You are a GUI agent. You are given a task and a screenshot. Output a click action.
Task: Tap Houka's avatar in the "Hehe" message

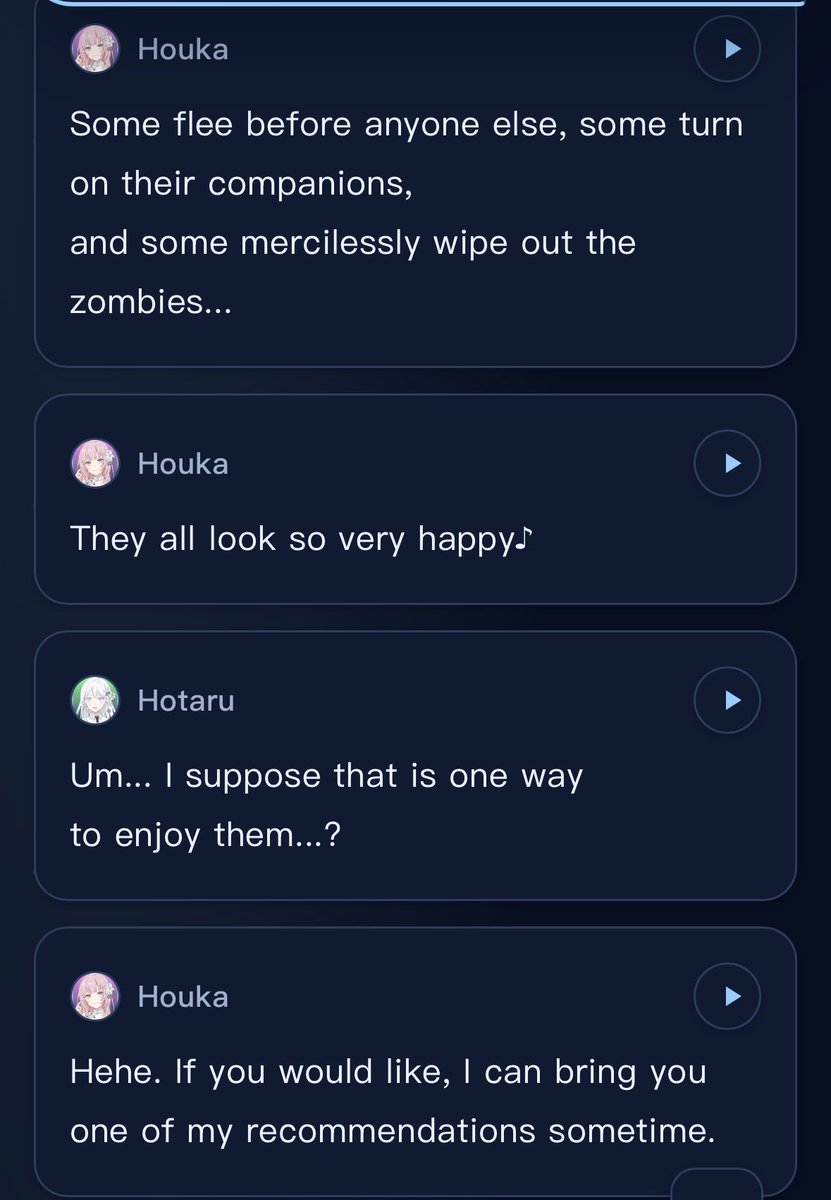pos(95,996)
